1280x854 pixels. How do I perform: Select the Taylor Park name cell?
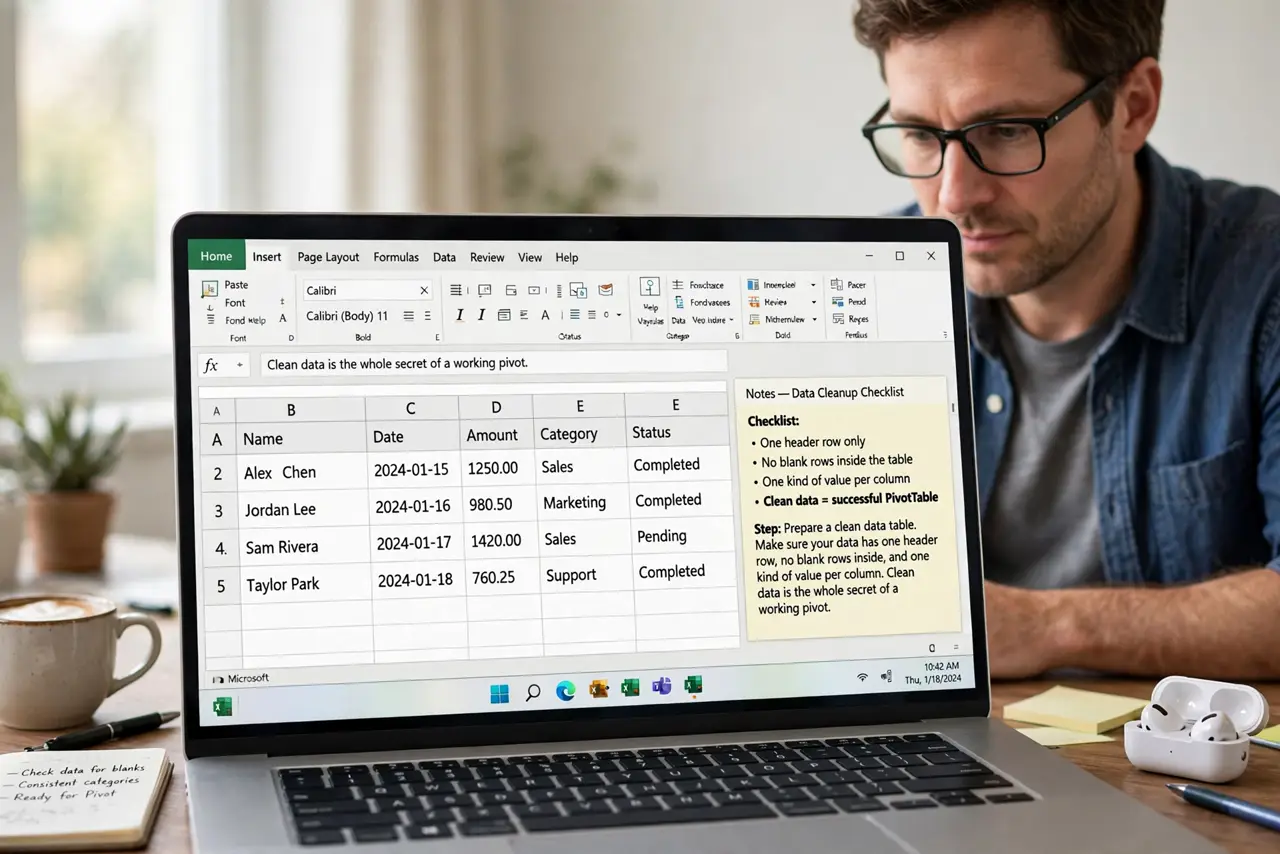click(x=305, y=585)
